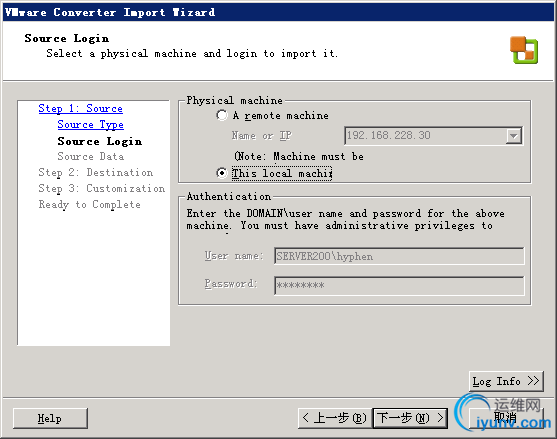Click the 'Select a physical machine' description text
The height and width of the screenshot is (439, 557).
[192, 54]
